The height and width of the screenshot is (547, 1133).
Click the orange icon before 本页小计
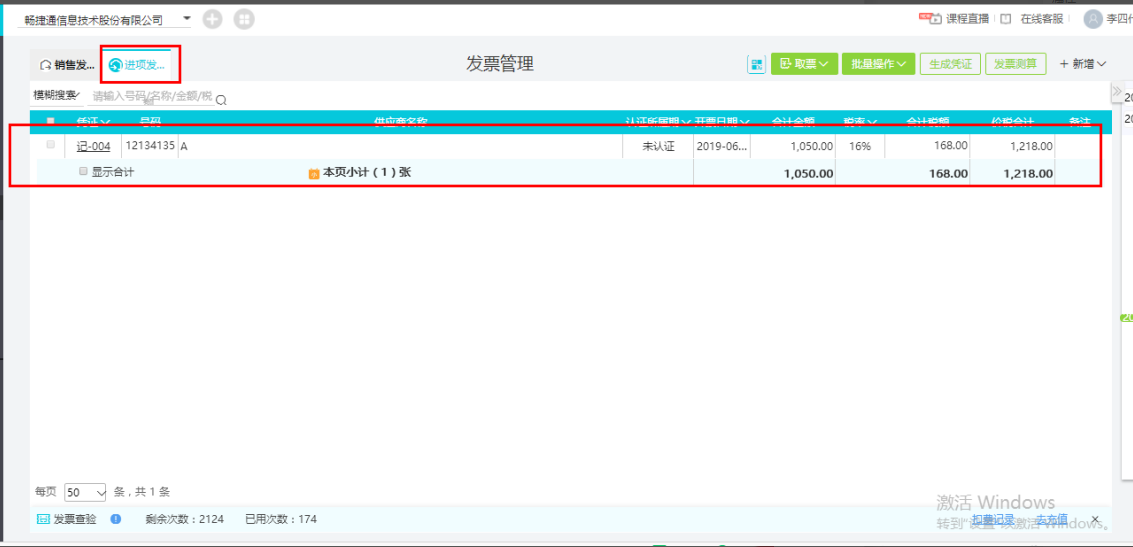point(314,173)
